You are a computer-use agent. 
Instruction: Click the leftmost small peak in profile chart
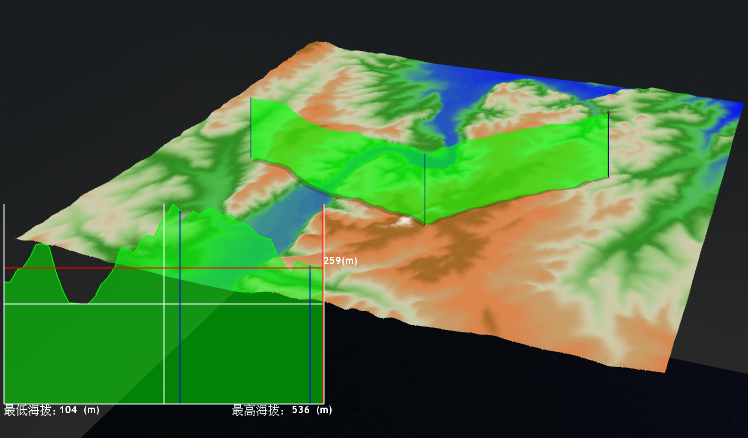point(41,246)
